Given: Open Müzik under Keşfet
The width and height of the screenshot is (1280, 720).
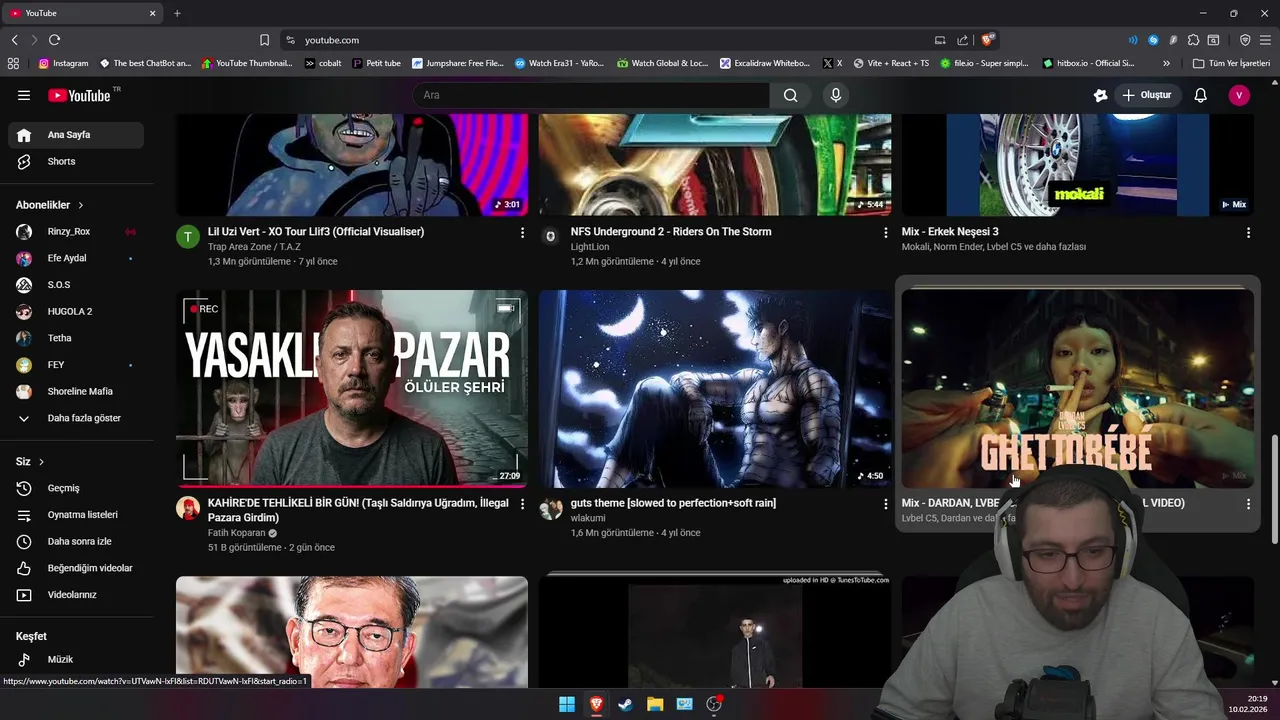Looking at the screenshot, I should click(75, 659).
